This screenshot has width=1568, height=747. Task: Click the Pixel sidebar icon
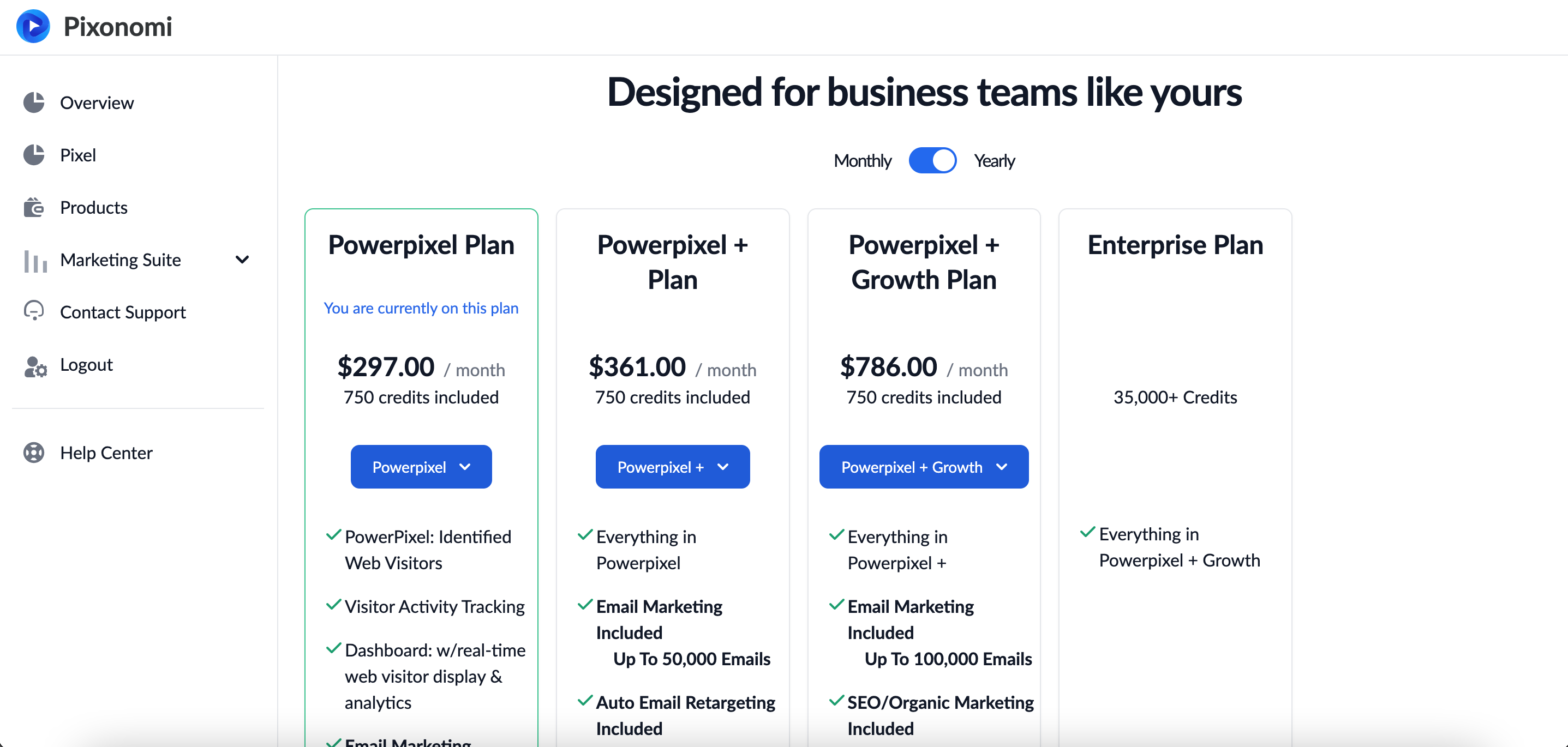point(34,154)
